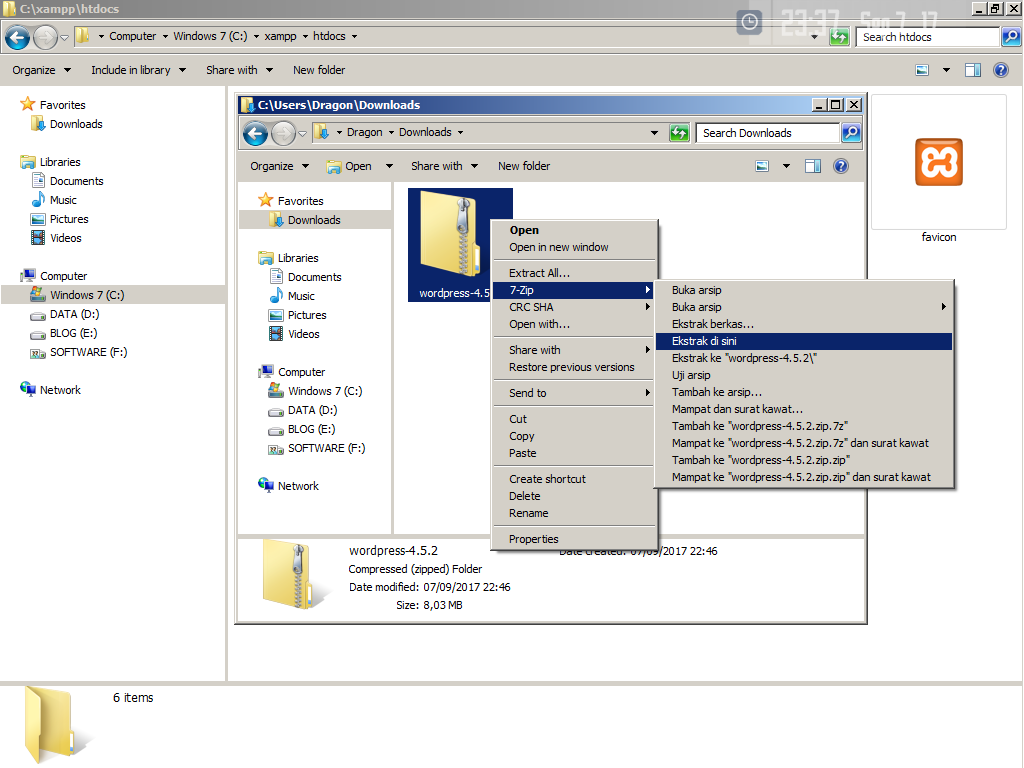The image size is (1024, 768).
Task: Select Create shortcut in context menu
Action: point(574,479)
